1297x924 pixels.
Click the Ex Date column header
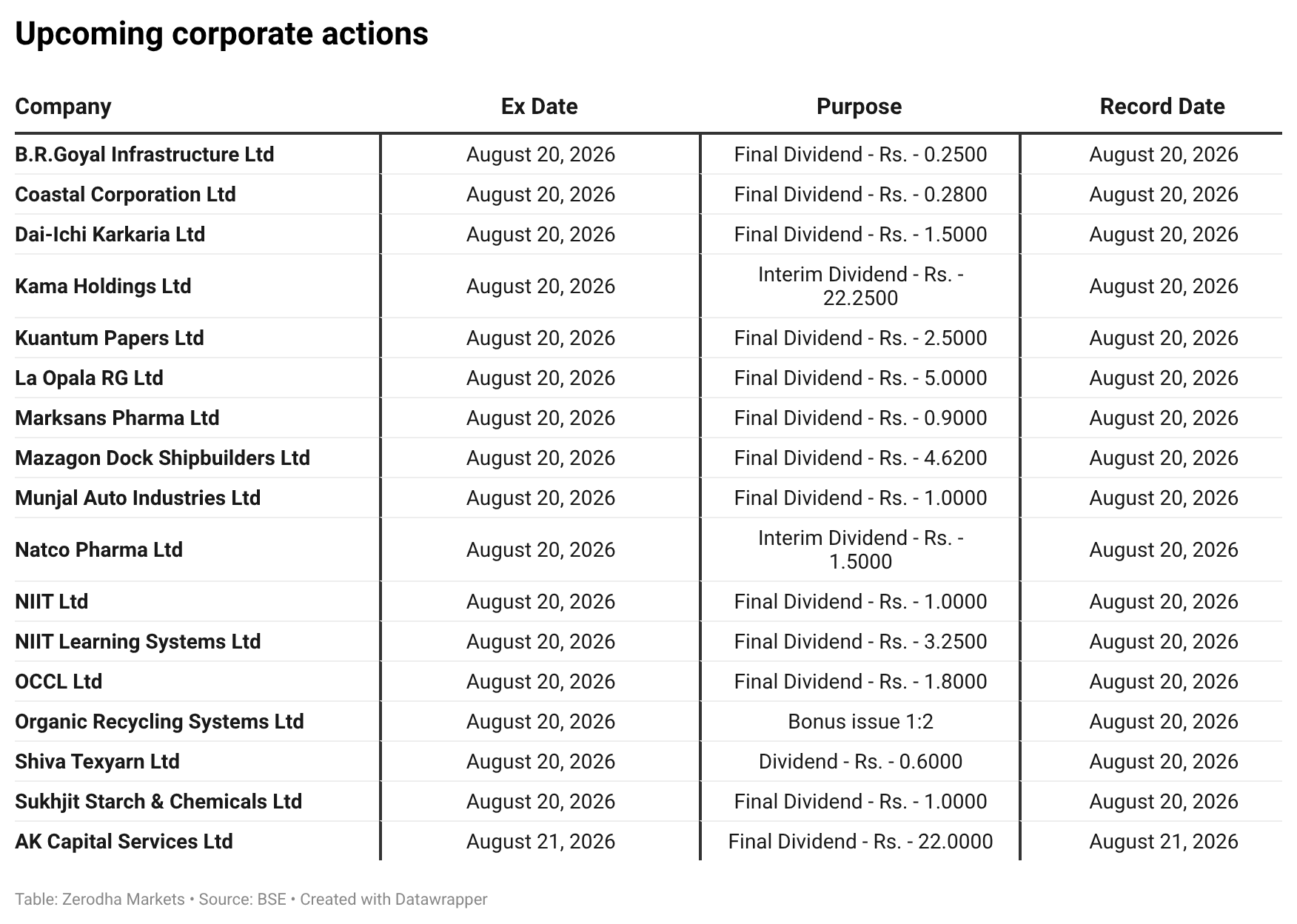539,107
